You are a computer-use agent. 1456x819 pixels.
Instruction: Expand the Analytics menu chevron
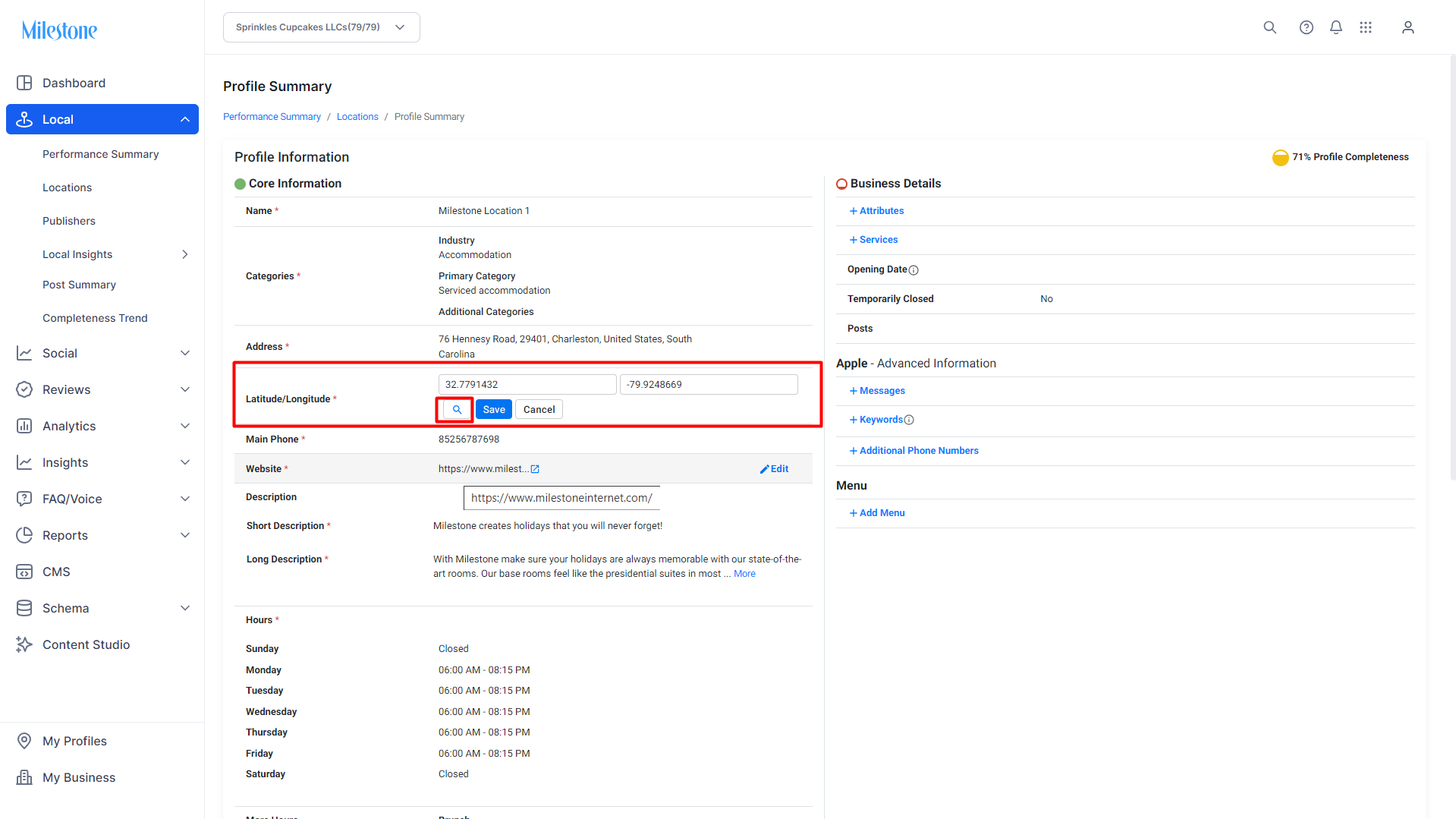pos(185,426)
